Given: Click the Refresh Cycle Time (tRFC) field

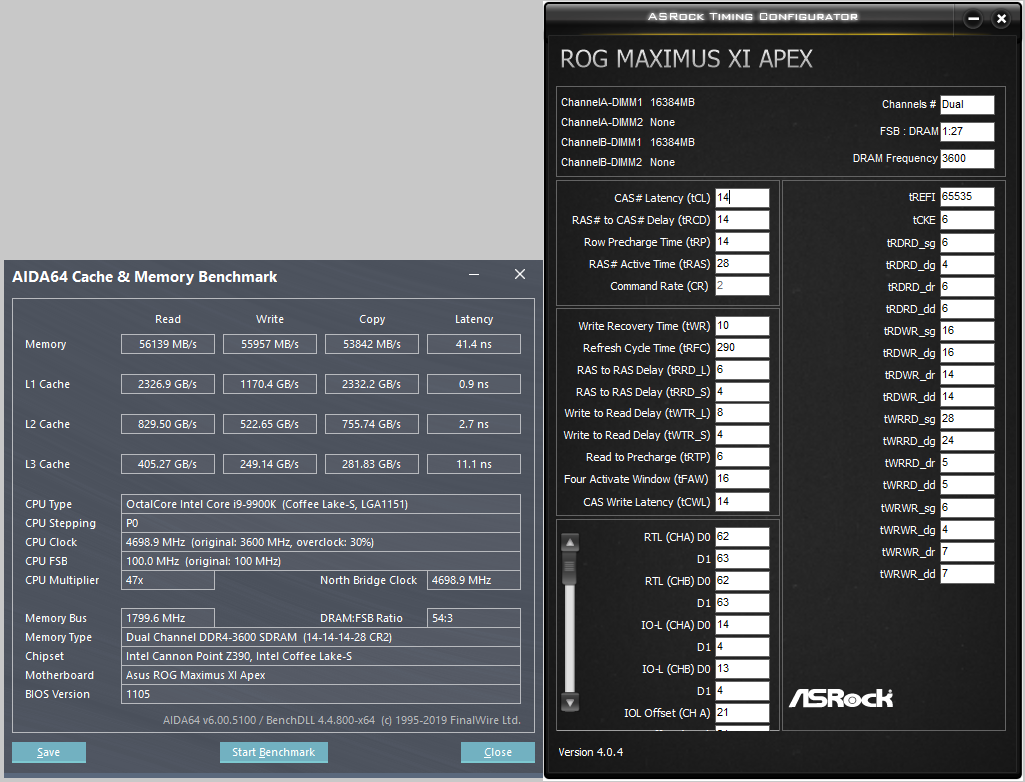Looking at the screenshot, I should [742, 348].
